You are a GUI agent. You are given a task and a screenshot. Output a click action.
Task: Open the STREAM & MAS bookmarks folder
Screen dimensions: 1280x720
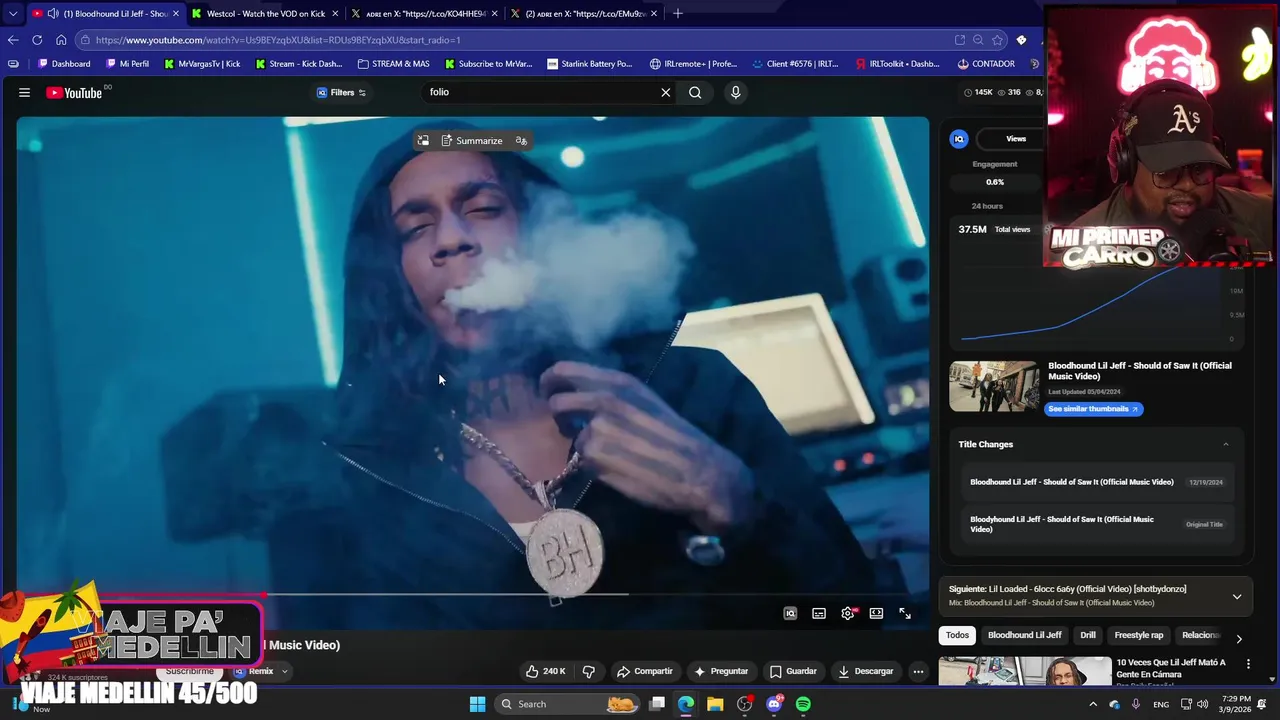393,64
